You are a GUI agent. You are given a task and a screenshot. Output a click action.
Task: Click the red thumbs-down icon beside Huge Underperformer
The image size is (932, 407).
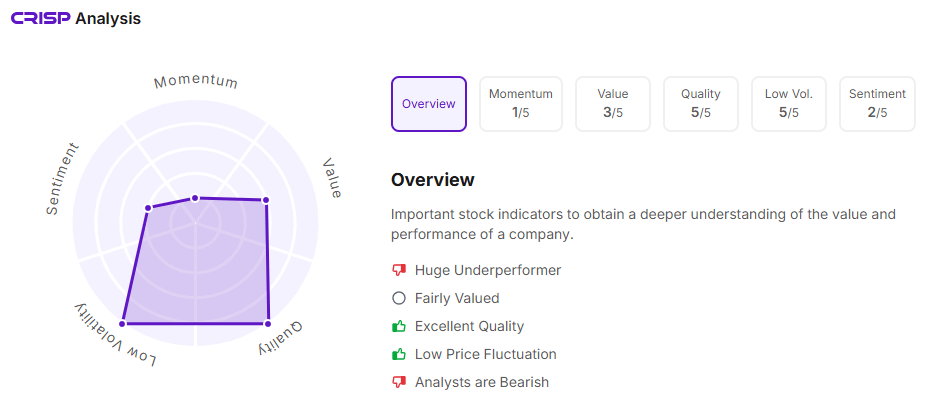coord(399,270)
